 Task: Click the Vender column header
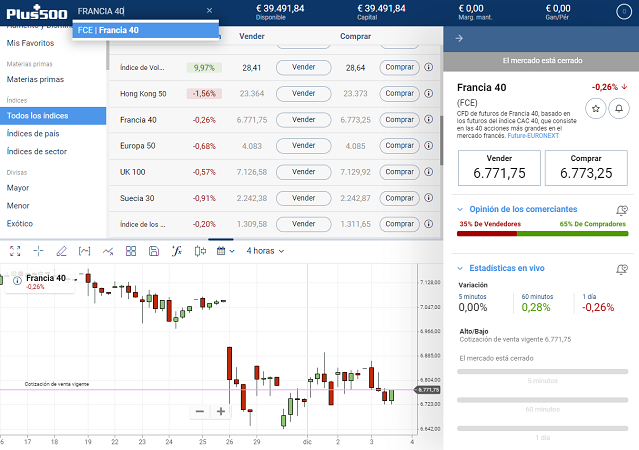click(x=251, y=36)
